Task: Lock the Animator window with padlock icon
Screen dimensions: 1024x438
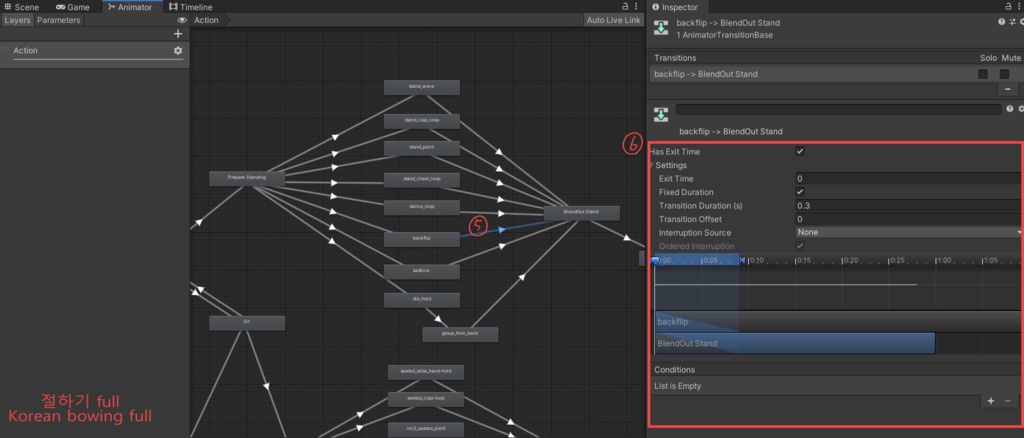Action: coord(625,7)
